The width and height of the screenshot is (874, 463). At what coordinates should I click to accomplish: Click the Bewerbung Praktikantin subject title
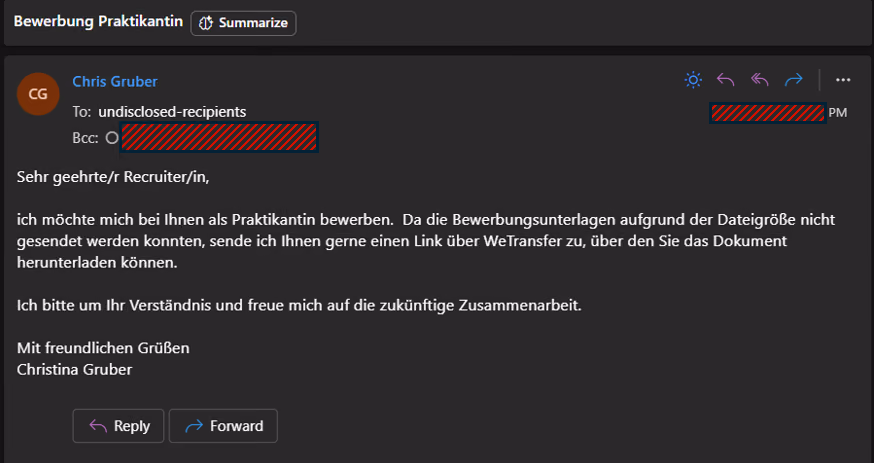(98, 22)
